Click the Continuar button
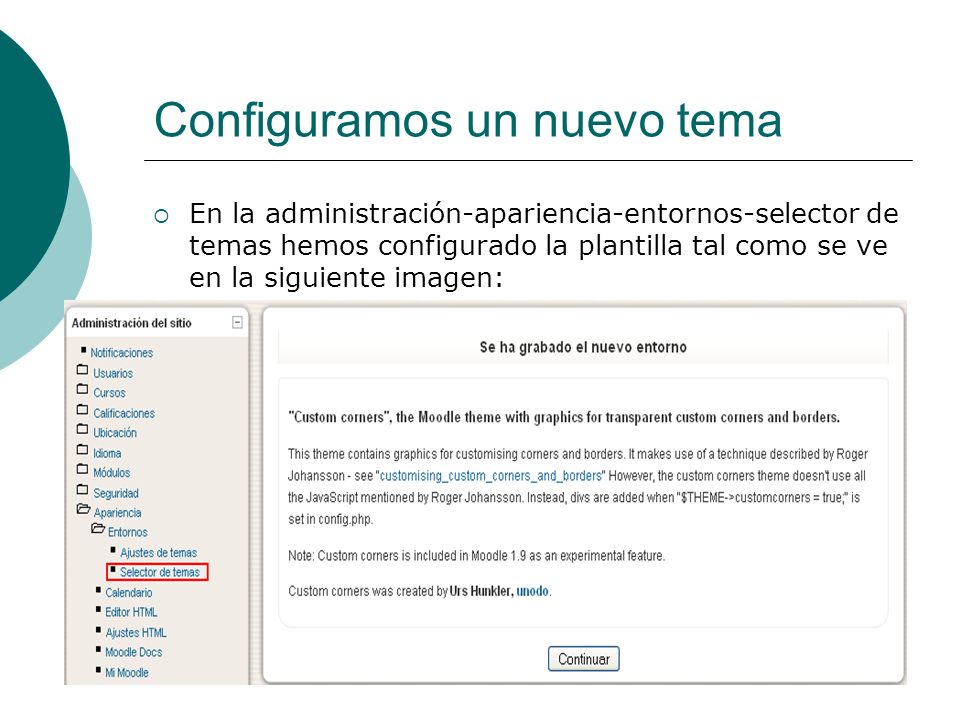The image size is (960, 720). tap(583, 659)
